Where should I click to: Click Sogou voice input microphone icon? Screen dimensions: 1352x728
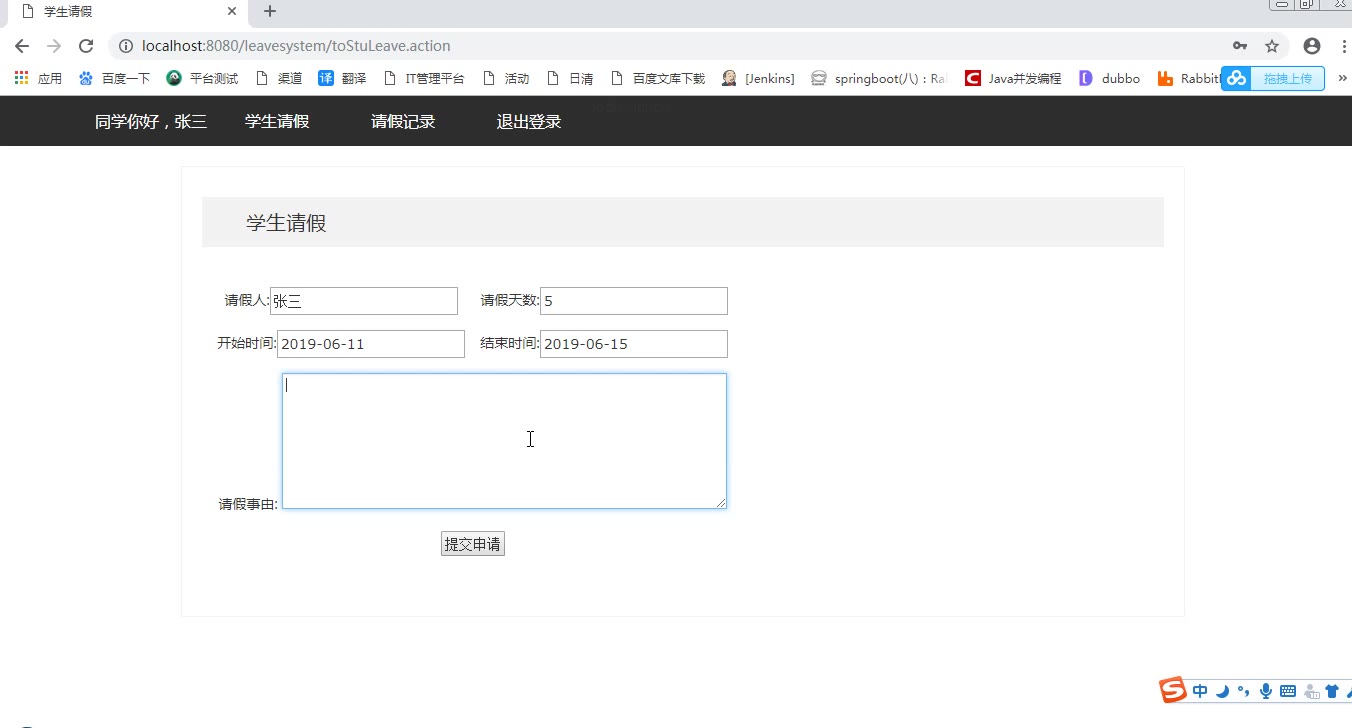[x=1266, y=691]
